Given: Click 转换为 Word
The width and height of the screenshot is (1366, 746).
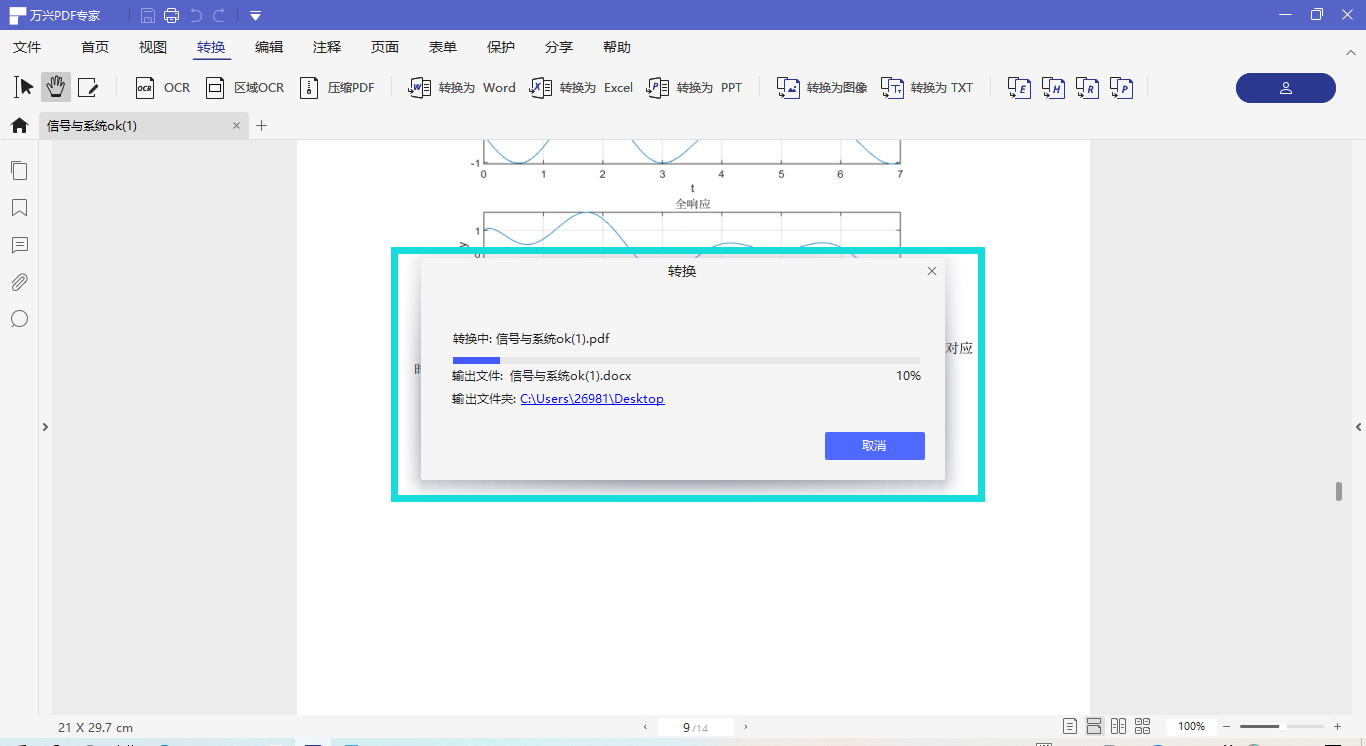Looking at the screenshot, I should pyautogui.click(x=462, y=88).
